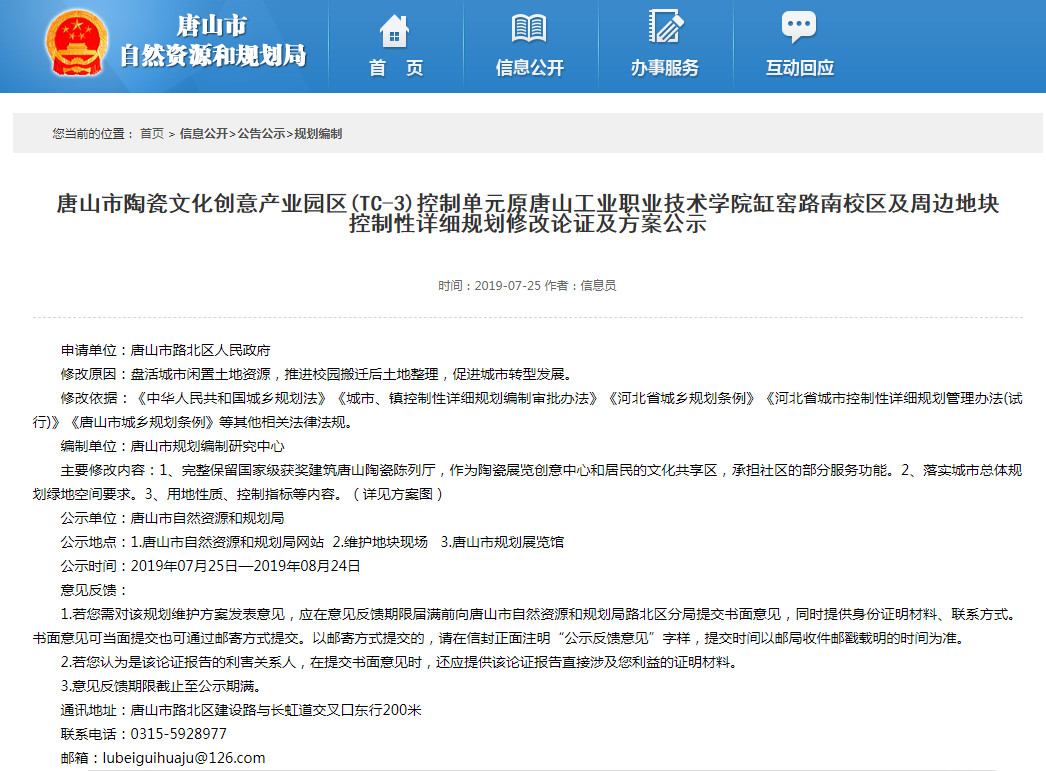
Task: Click the 唐山市自然资源和规划局 site title in header
Action: pyautogui.click(x=212, y=42)
